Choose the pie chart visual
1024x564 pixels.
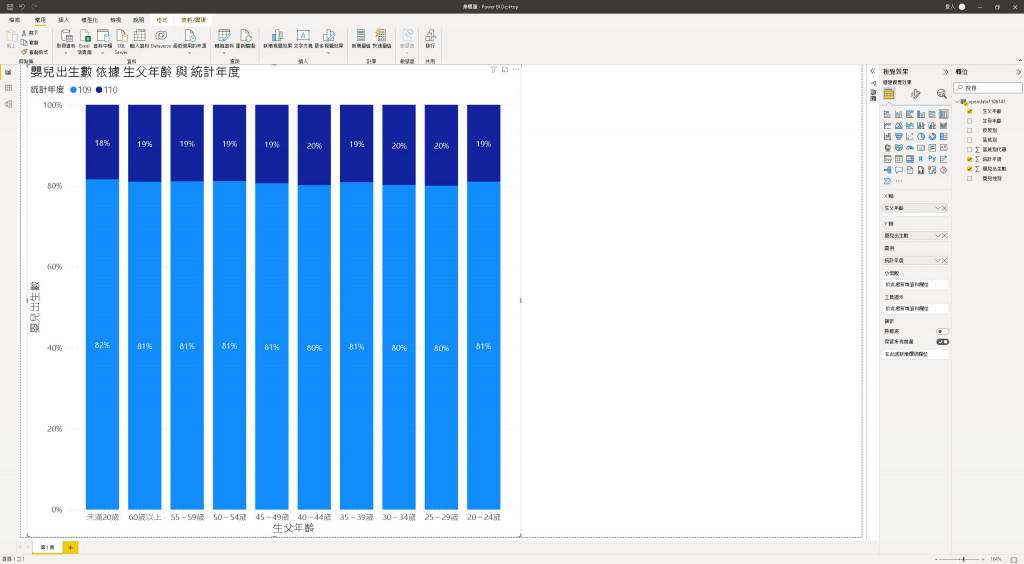click(x=921, y=136)
